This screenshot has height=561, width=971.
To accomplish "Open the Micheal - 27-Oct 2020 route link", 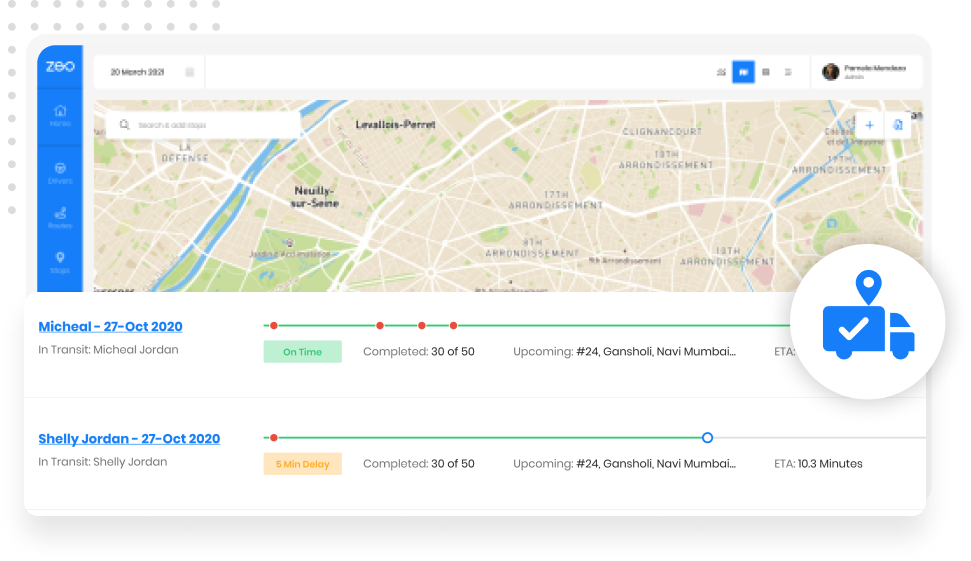I will 110,326.
